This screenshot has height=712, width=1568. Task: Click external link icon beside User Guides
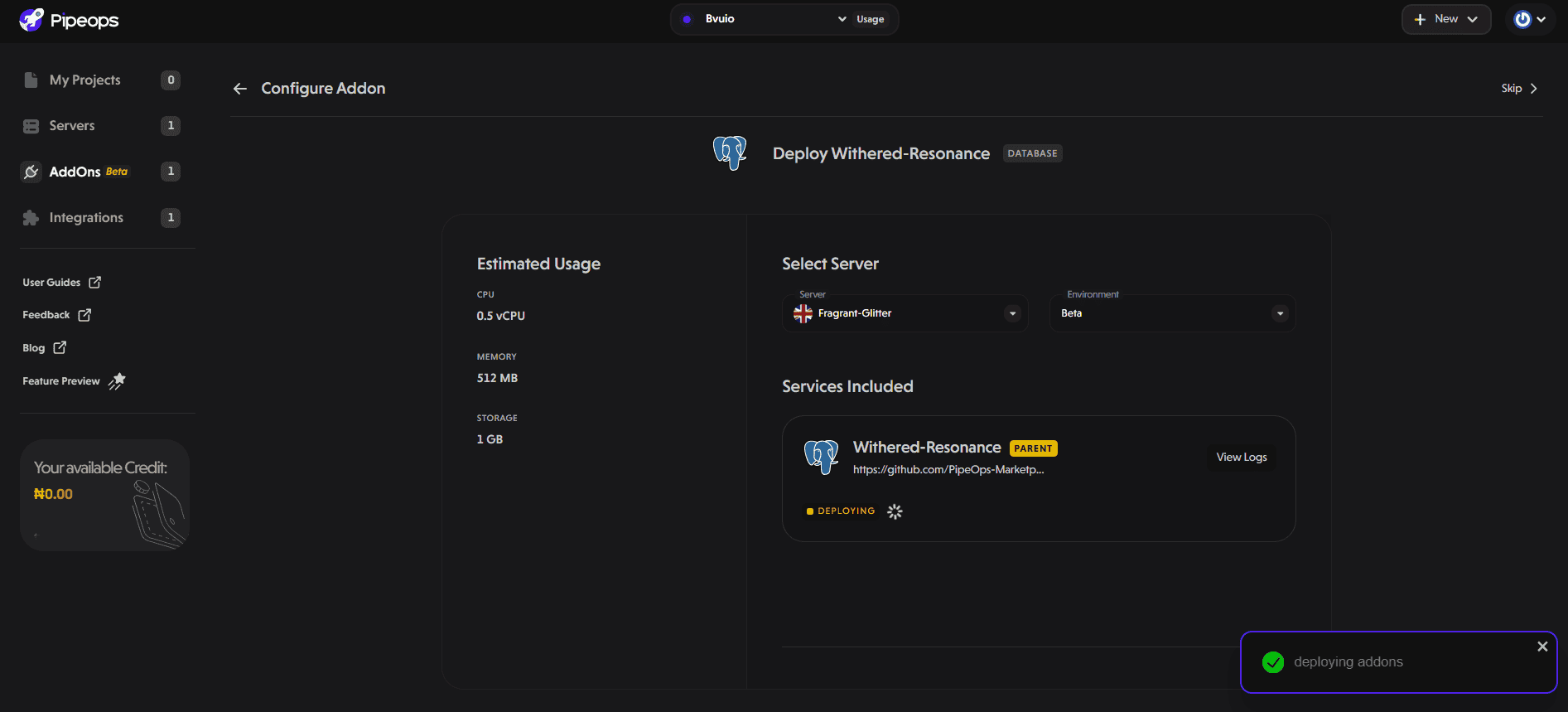point(95,283)
